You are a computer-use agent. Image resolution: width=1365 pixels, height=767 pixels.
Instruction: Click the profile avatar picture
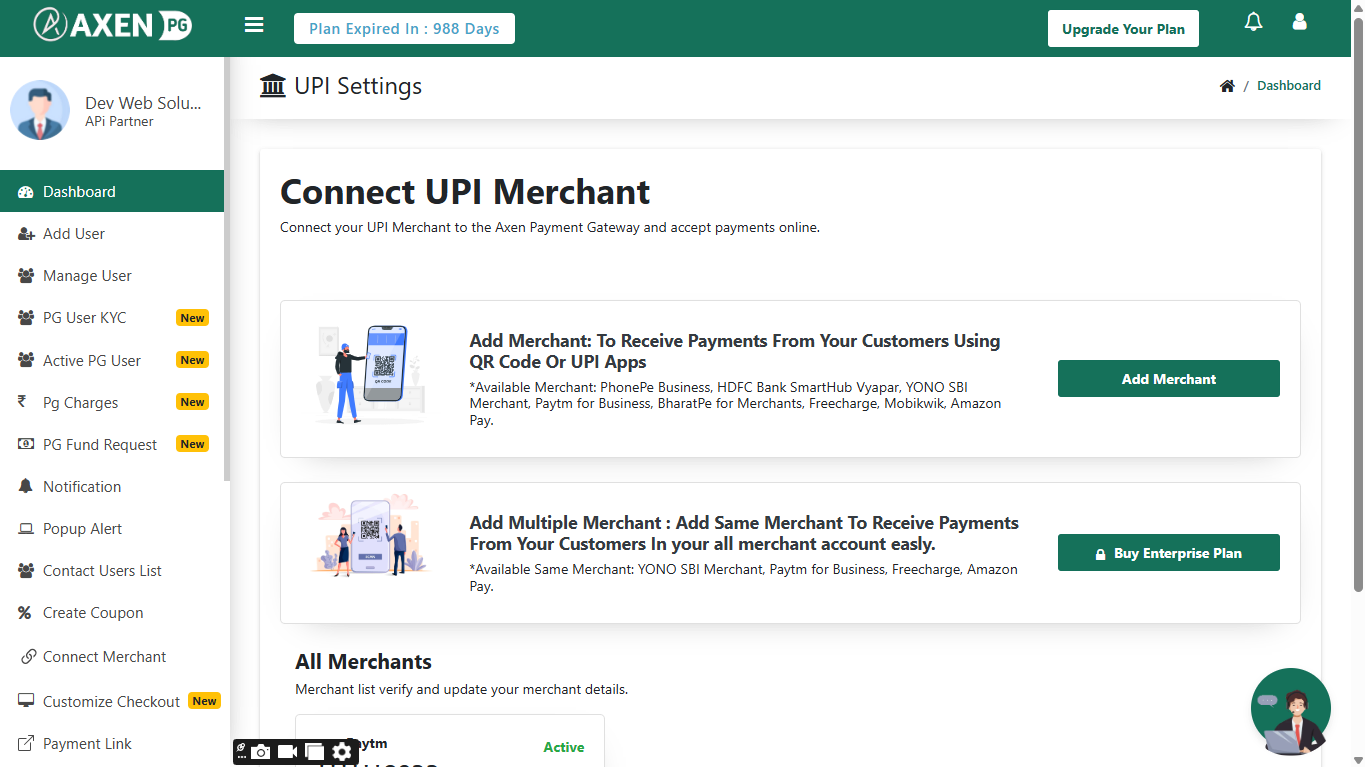tap(40, 110)
